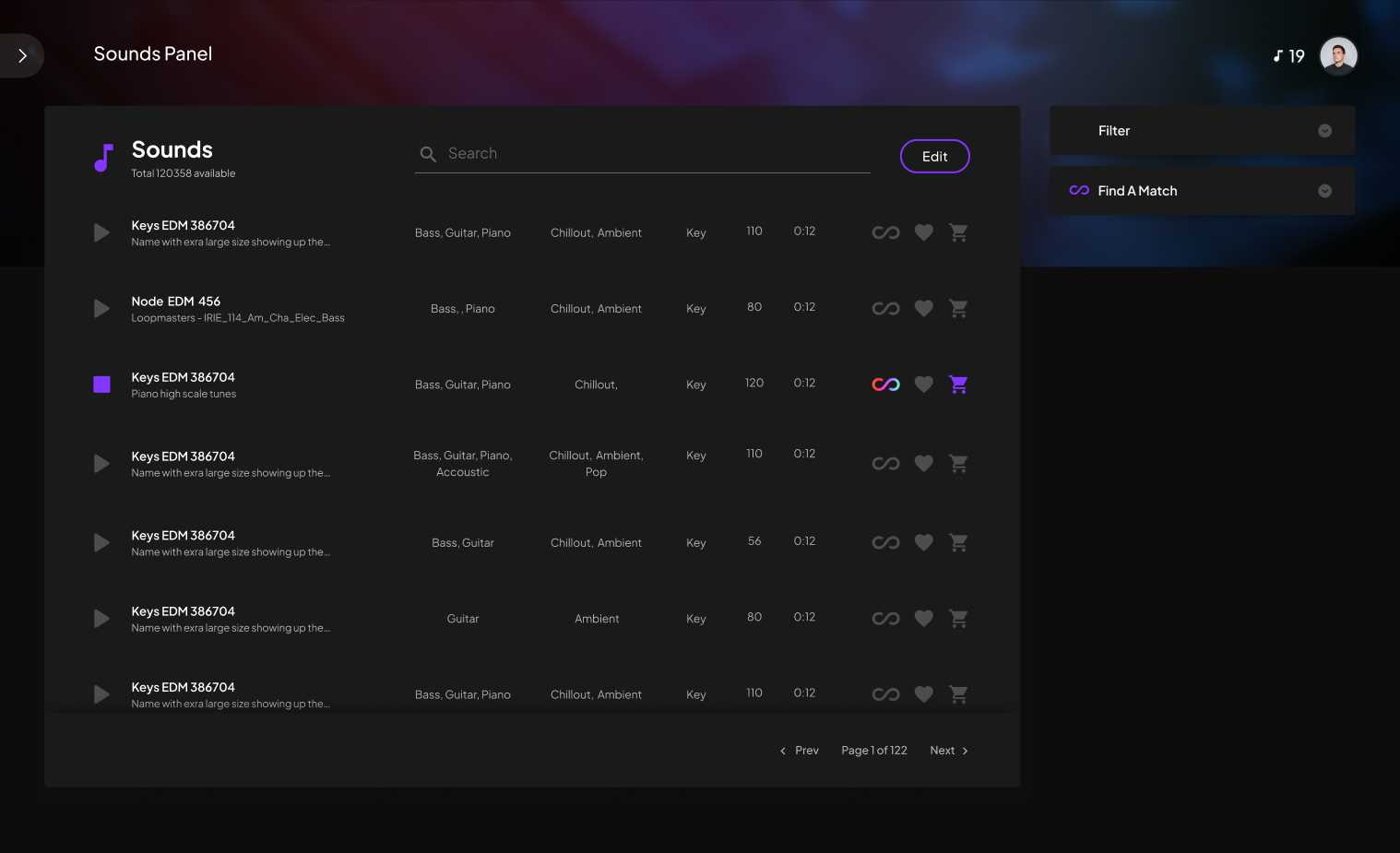Click the music note counter showing 19

[1288, 55]
